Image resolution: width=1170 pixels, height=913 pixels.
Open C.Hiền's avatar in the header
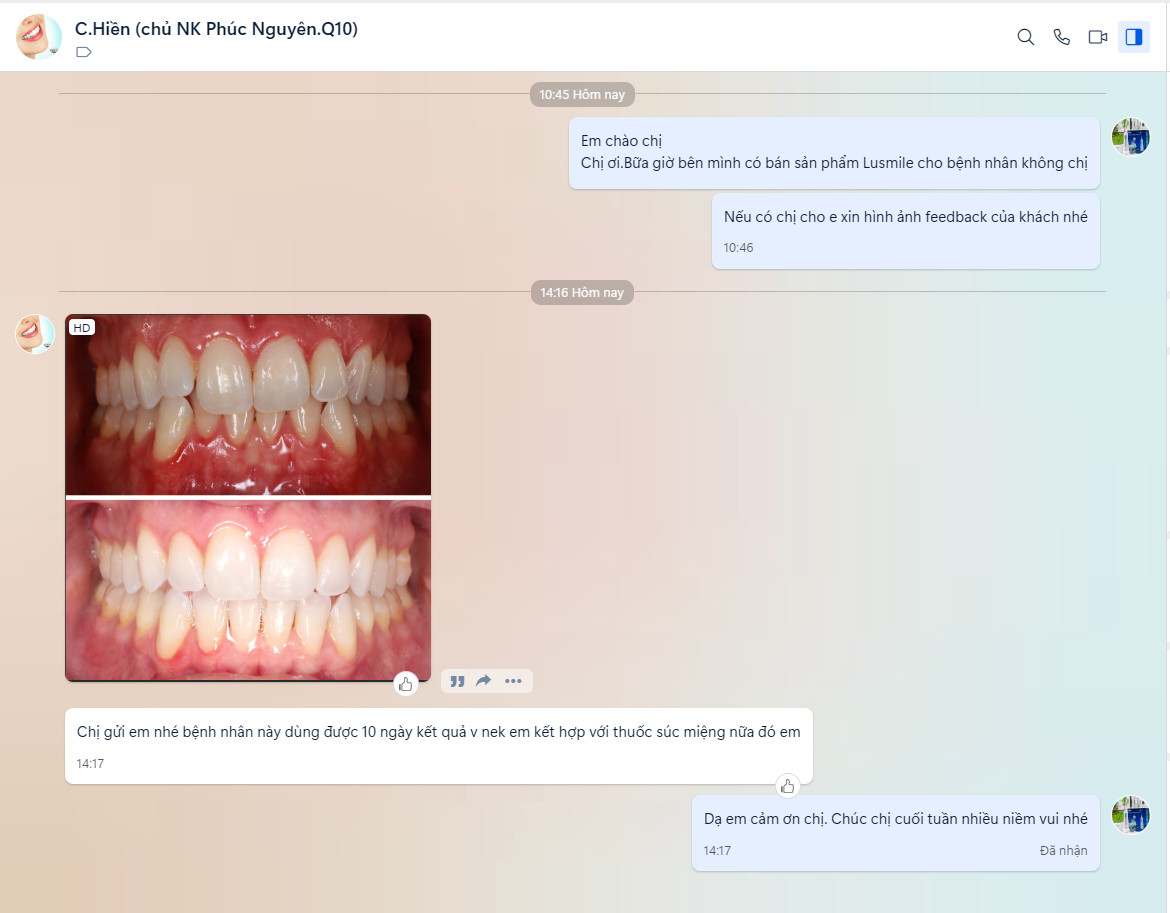pyautogui.click(x=39, y=37)
